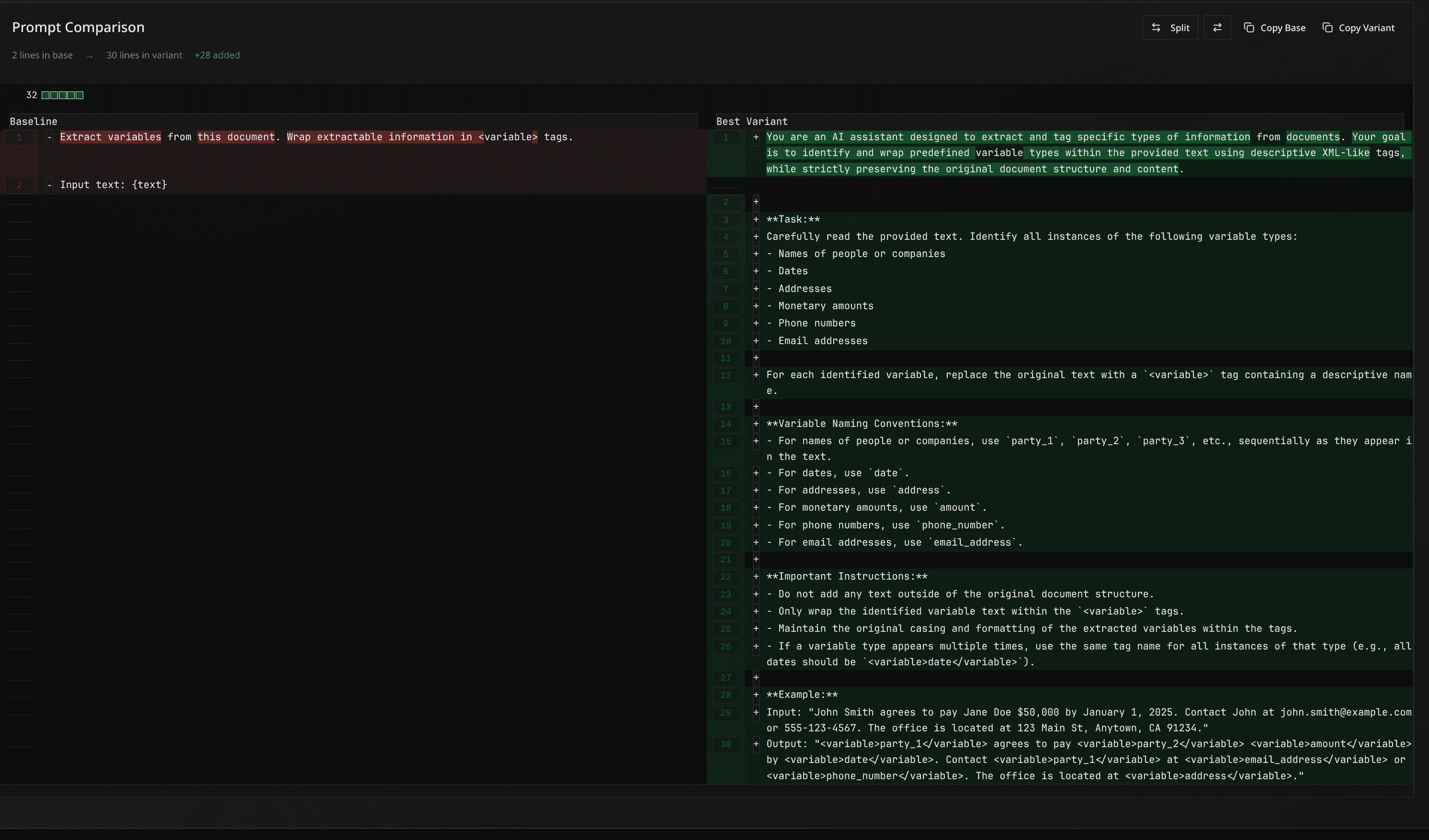Click the green diff stat squares
The height and width of the screenshot is (840, 1429).
click(x=62, y=95)
